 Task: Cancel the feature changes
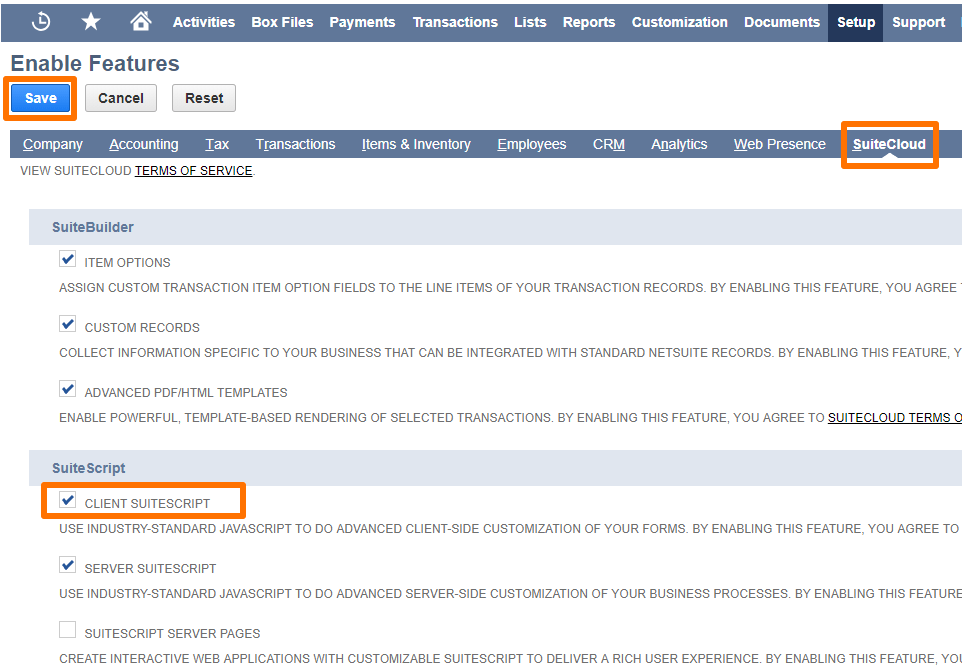pos(120,98)
